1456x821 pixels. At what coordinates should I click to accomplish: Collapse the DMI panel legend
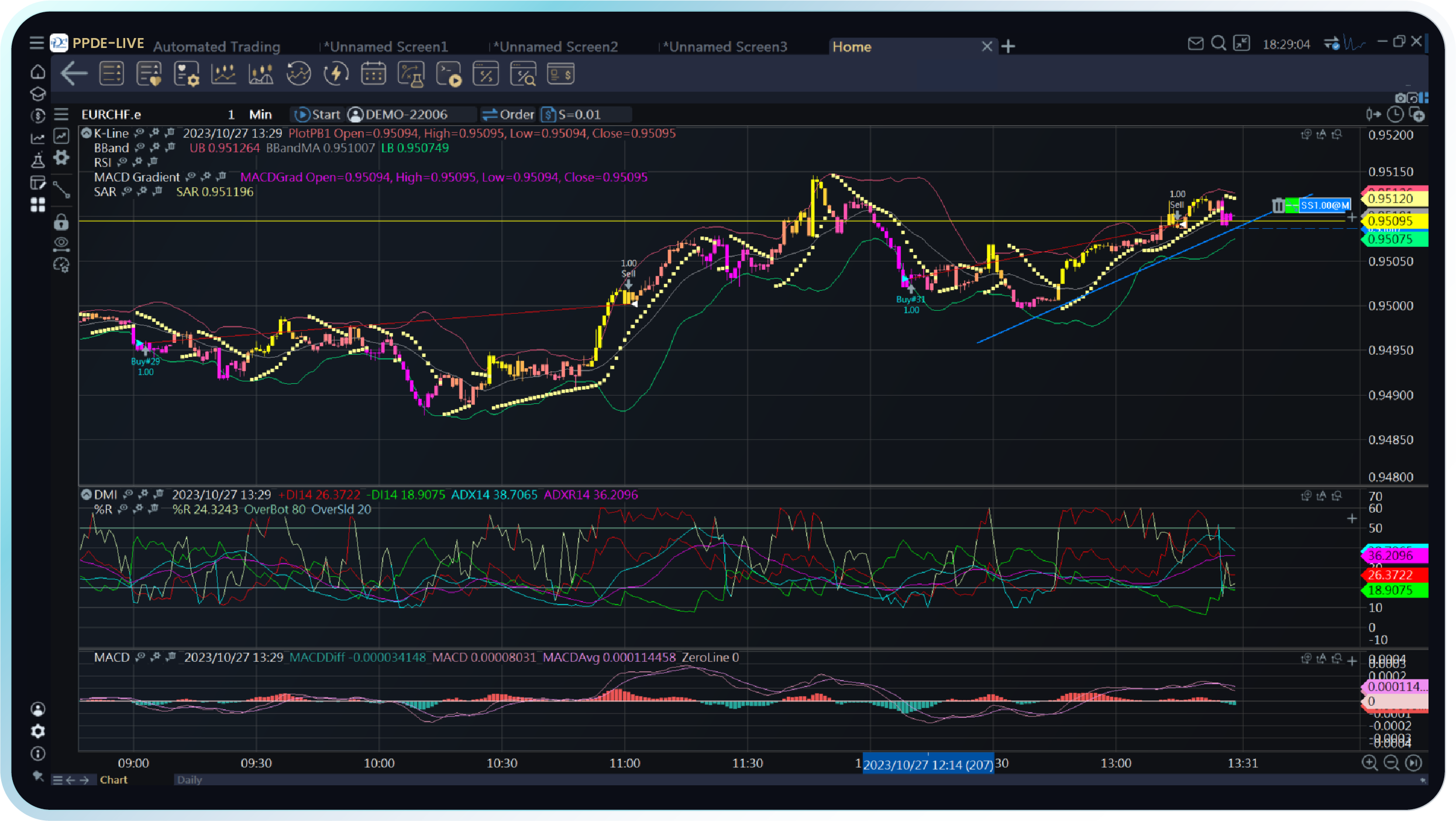(86, 495)
